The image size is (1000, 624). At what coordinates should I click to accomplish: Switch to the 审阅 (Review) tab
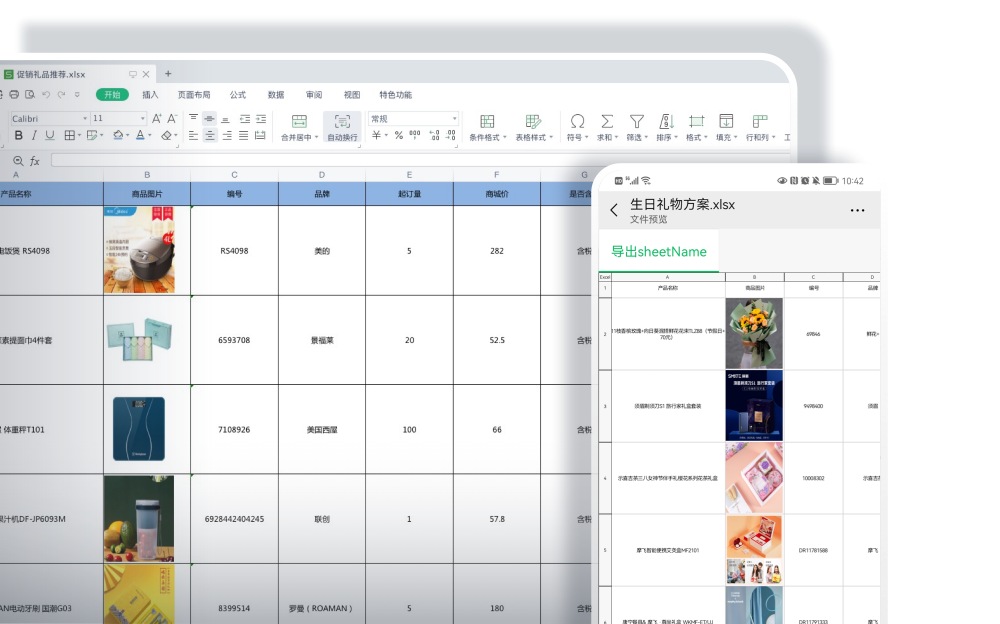coord(314,94)
